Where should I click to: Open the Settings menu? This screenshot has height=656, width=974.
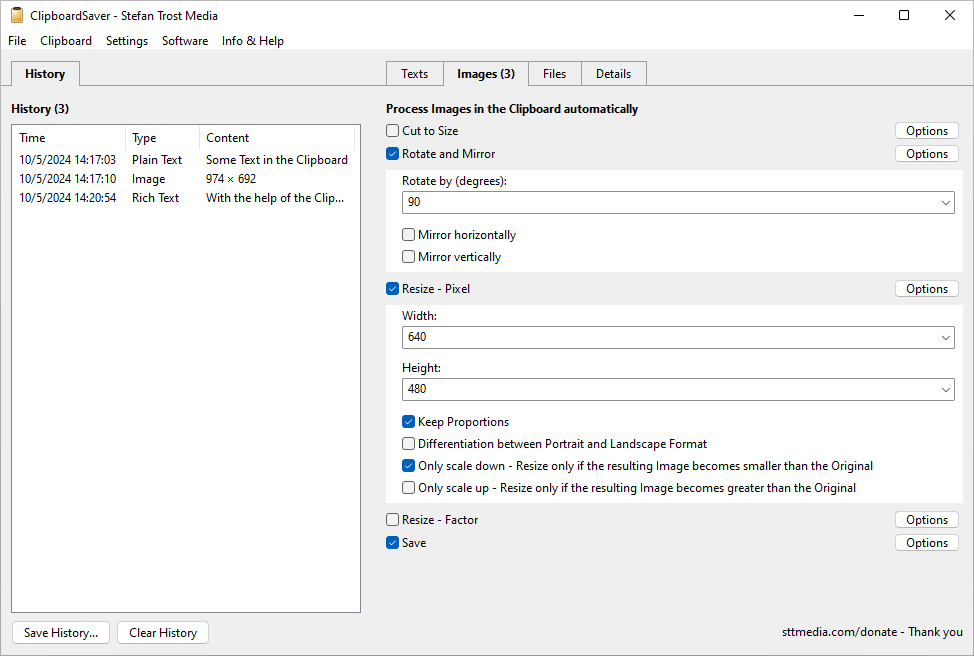click(127, 41)
